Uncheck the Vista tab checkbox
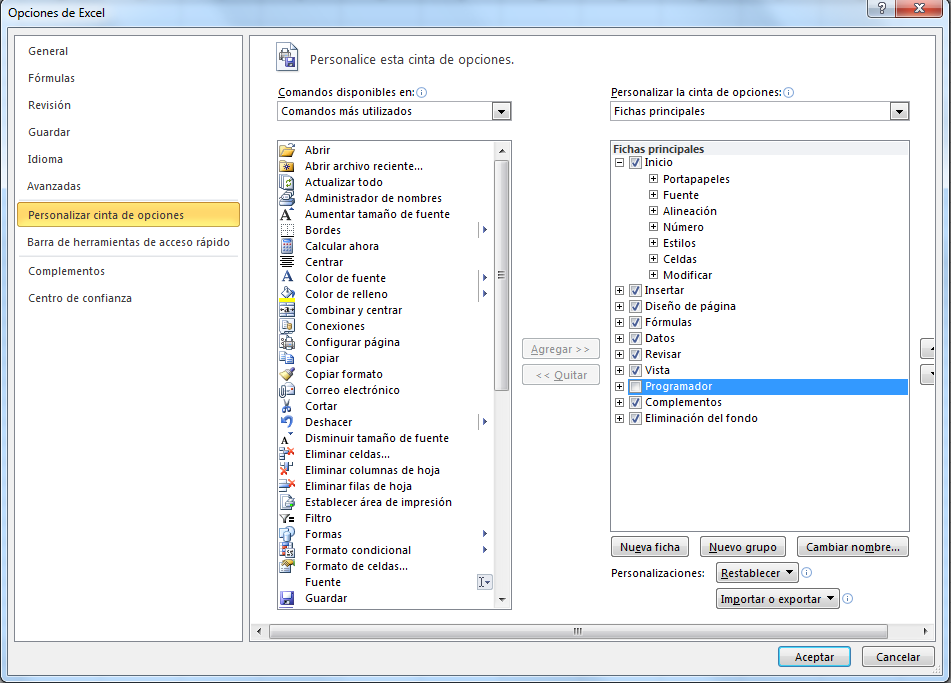The height and width of the screenshot is (684, 952). pos(635,370)
